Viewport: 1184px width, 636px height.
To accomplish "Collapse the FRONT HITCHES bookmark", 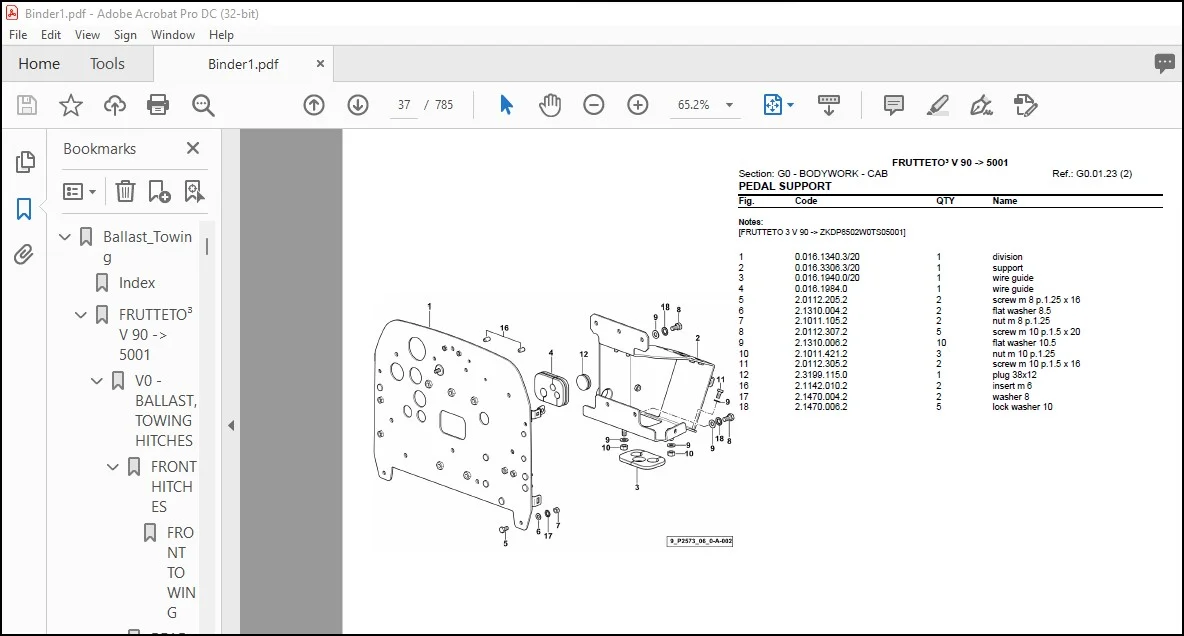I will pos(113,467).
